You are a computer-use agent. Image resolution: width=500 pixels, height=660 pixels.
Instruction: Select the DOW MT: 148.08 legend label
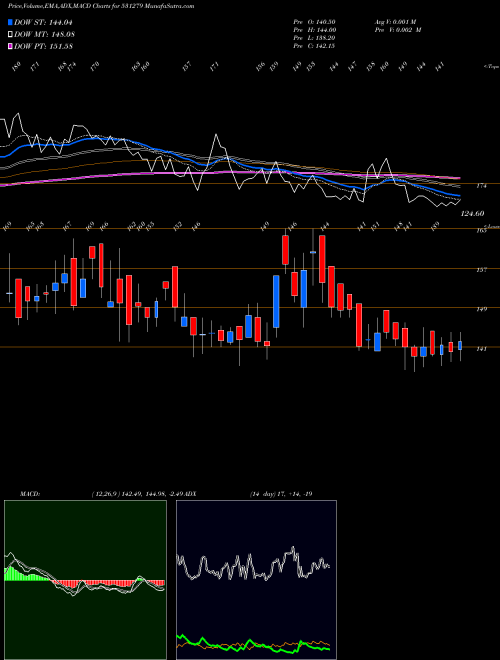point(44,35)
